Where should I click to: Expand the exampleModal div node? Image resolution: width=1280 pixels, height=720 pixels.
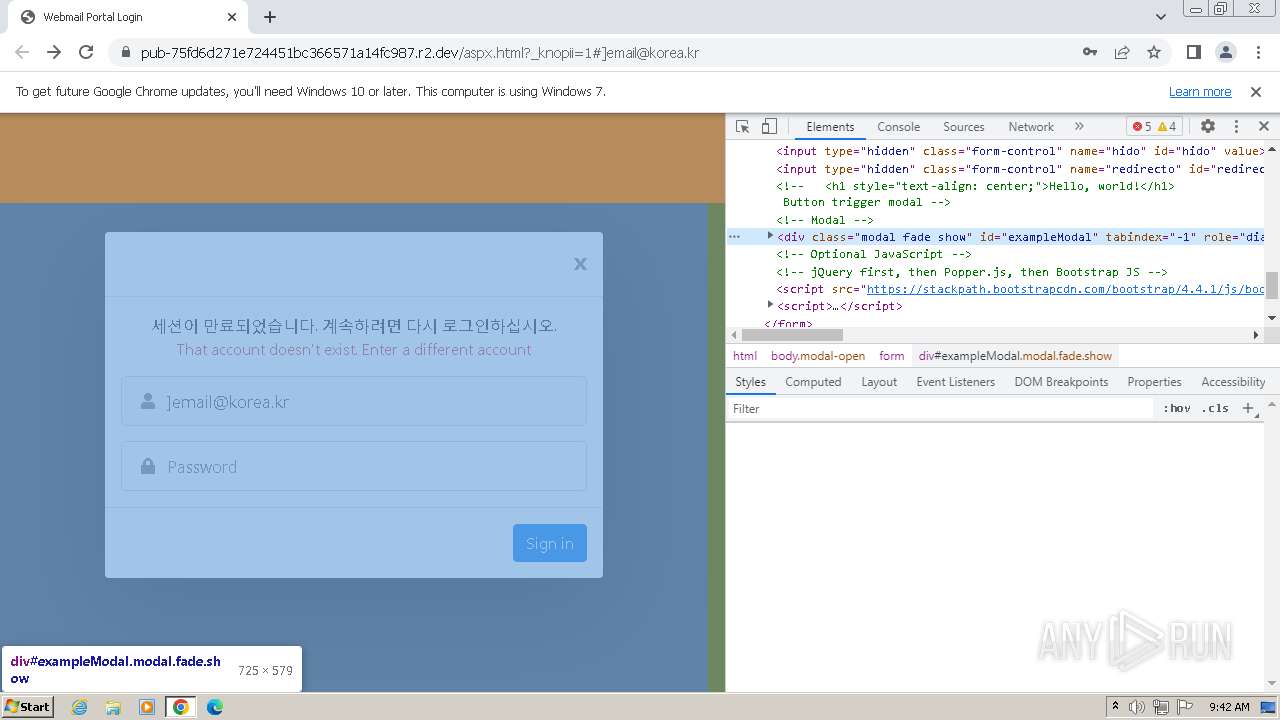pyautogui.click(x=770, y=236)
